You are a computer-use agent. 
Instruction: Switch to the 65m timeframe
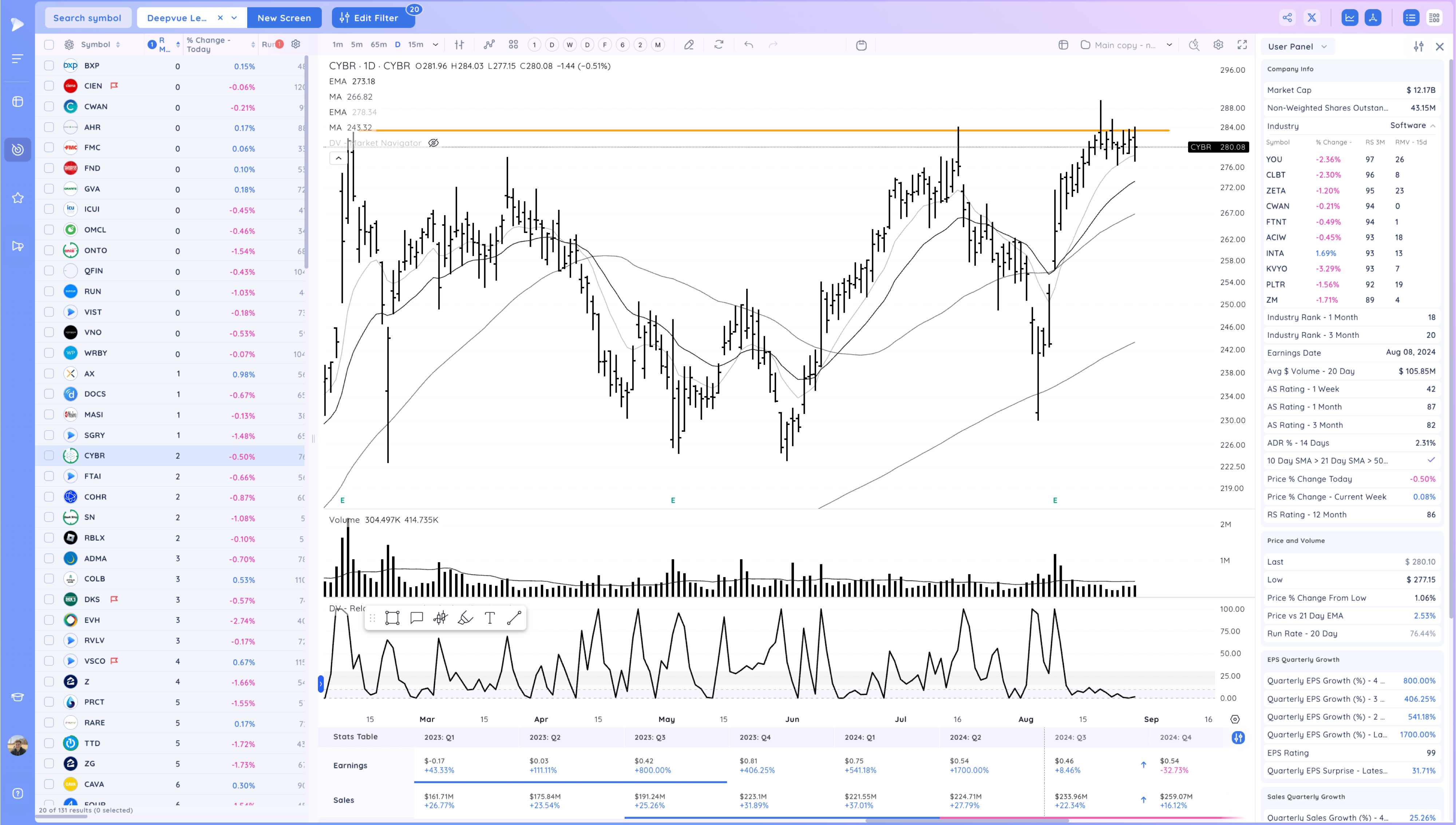click(378, 45)
